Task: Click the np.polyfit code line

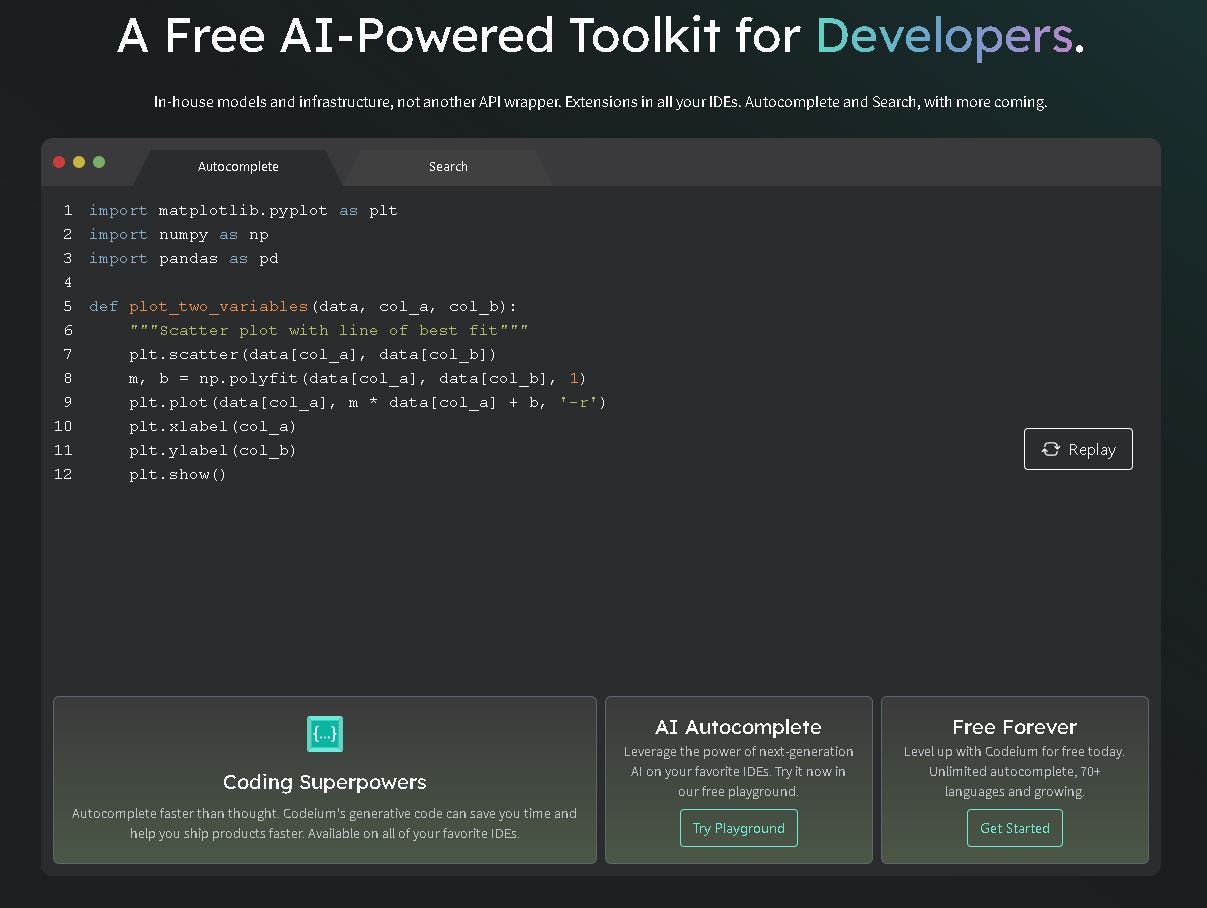Action: point(358,378)
